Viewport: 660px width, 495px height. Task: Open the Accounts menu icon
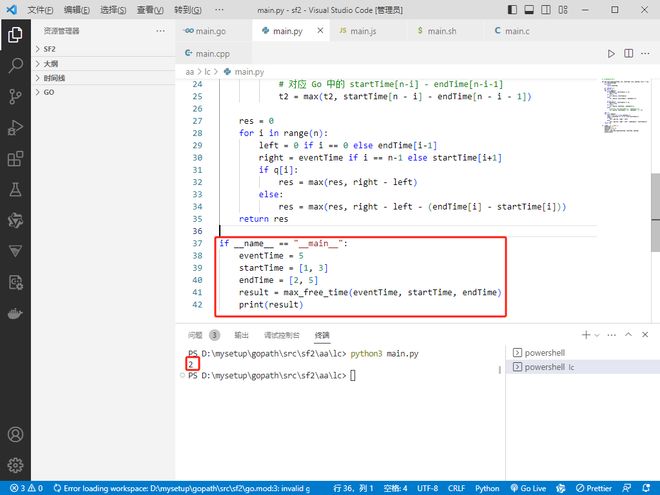(x=15, y=435)
